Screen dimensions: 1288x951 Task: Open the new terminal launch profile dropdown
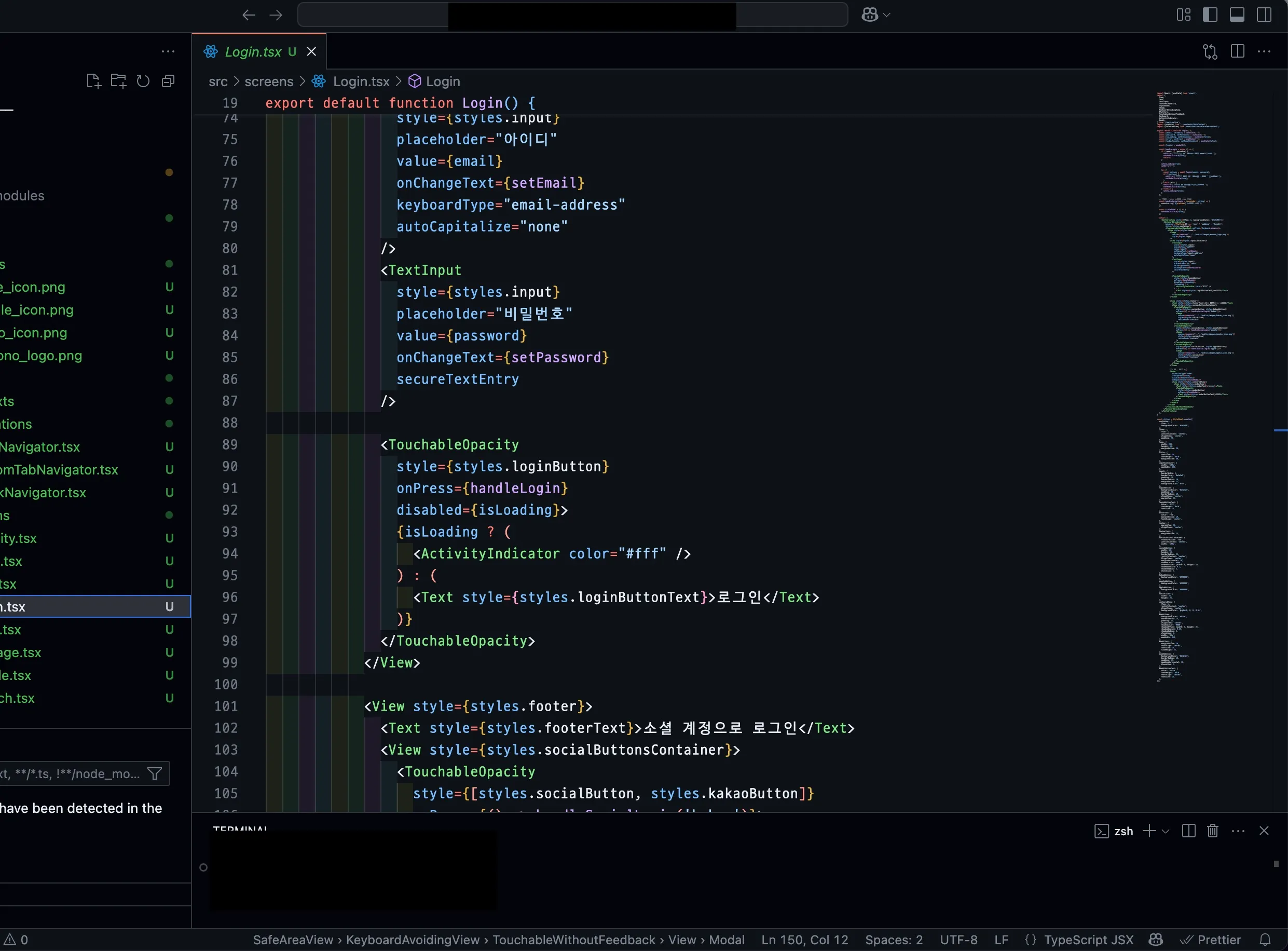(1166, 831)
